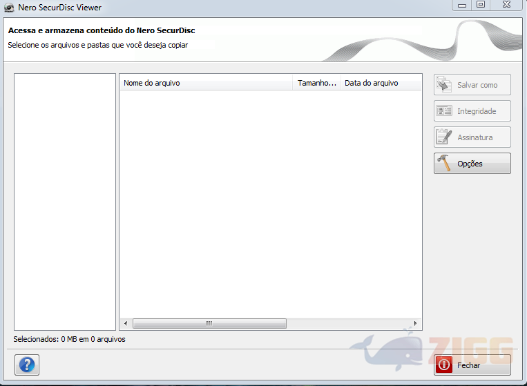This screenshot has width=527, height=386.
Task: Click the scrollbar left arrow
Action: click(125, 323)
